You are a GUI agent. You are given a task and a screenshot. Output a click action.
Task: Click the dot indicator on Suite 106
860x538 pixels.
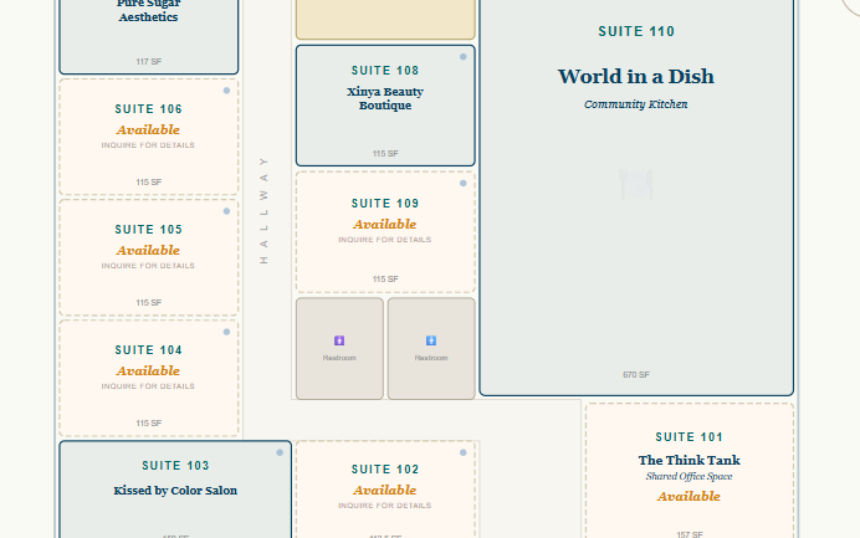(227, 91)
